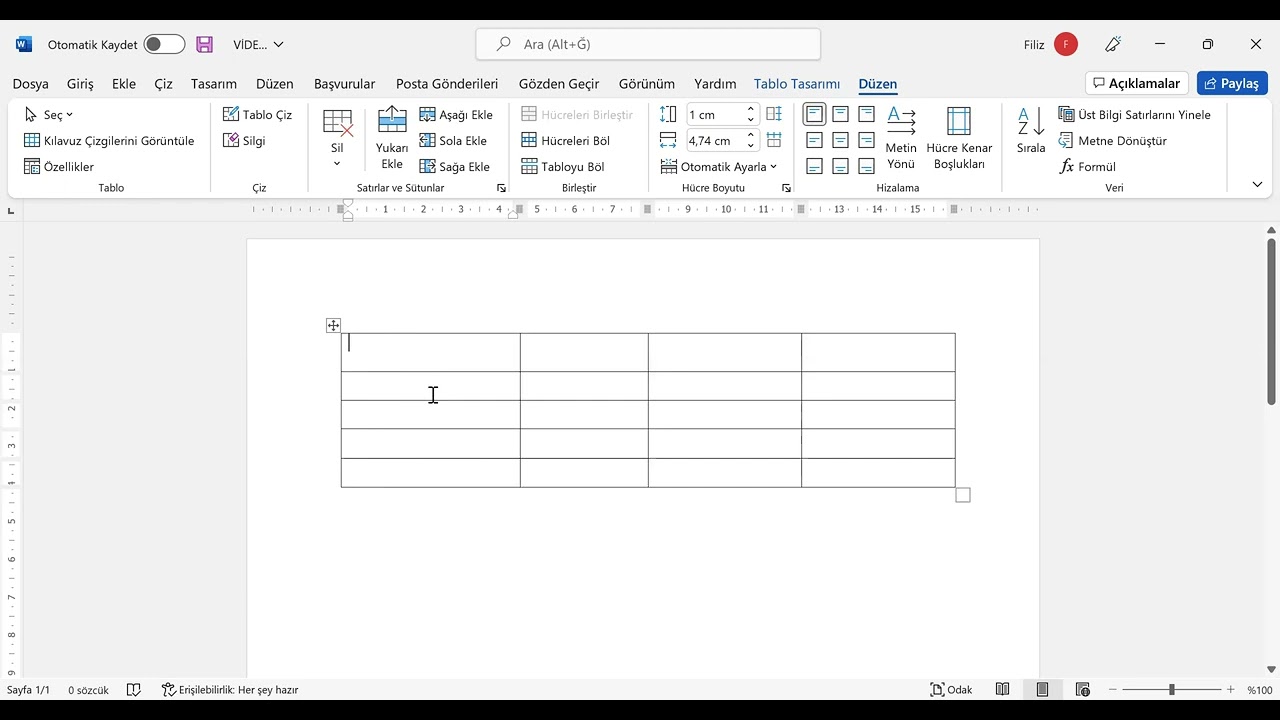Viewport: 1280px width, 720px height.
Task: Select align top right icon
Action: [x=867, y=114]
